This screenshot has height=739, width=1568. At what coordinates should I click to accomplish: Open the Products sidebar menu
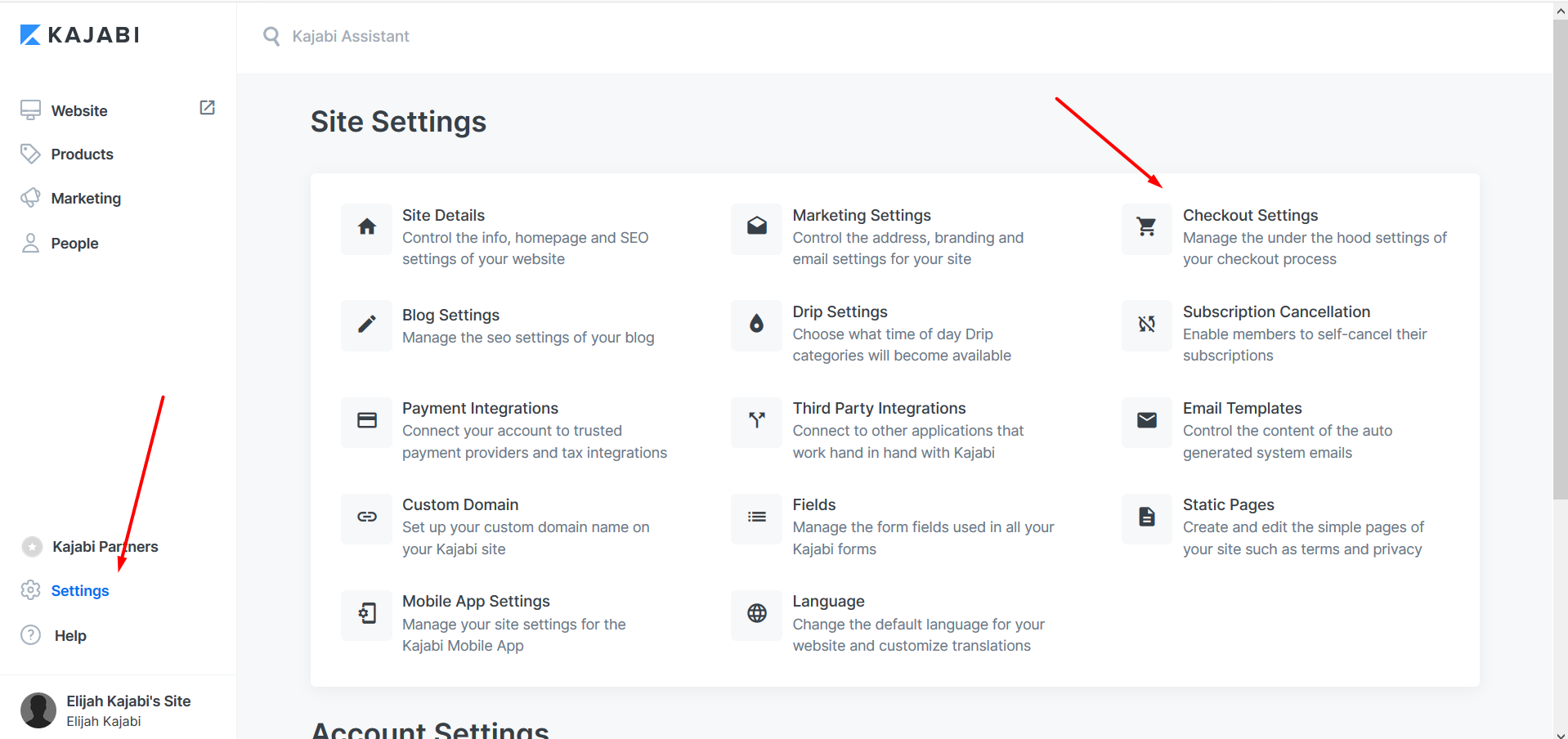pos(82,155)
